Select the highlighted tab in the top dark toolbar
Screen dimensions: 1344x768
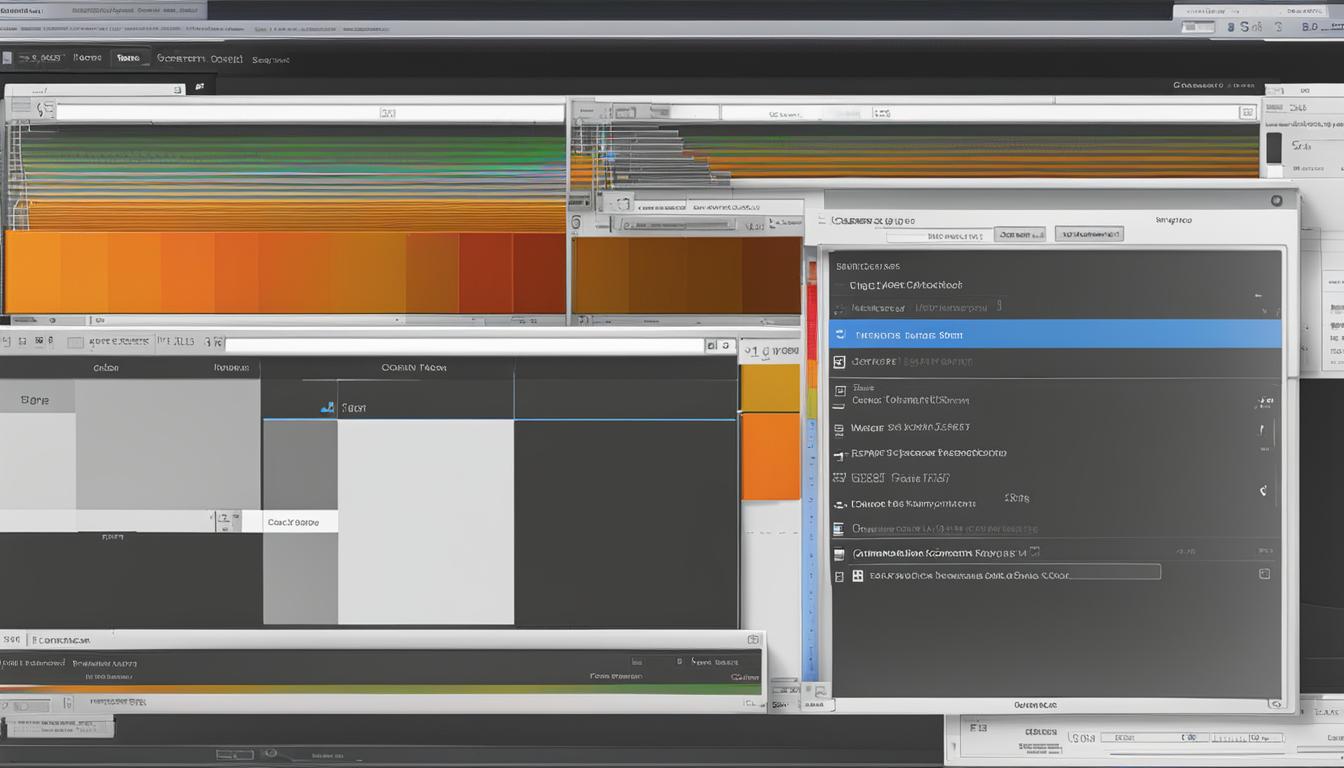pyautogui.click(x=128, y=58)
